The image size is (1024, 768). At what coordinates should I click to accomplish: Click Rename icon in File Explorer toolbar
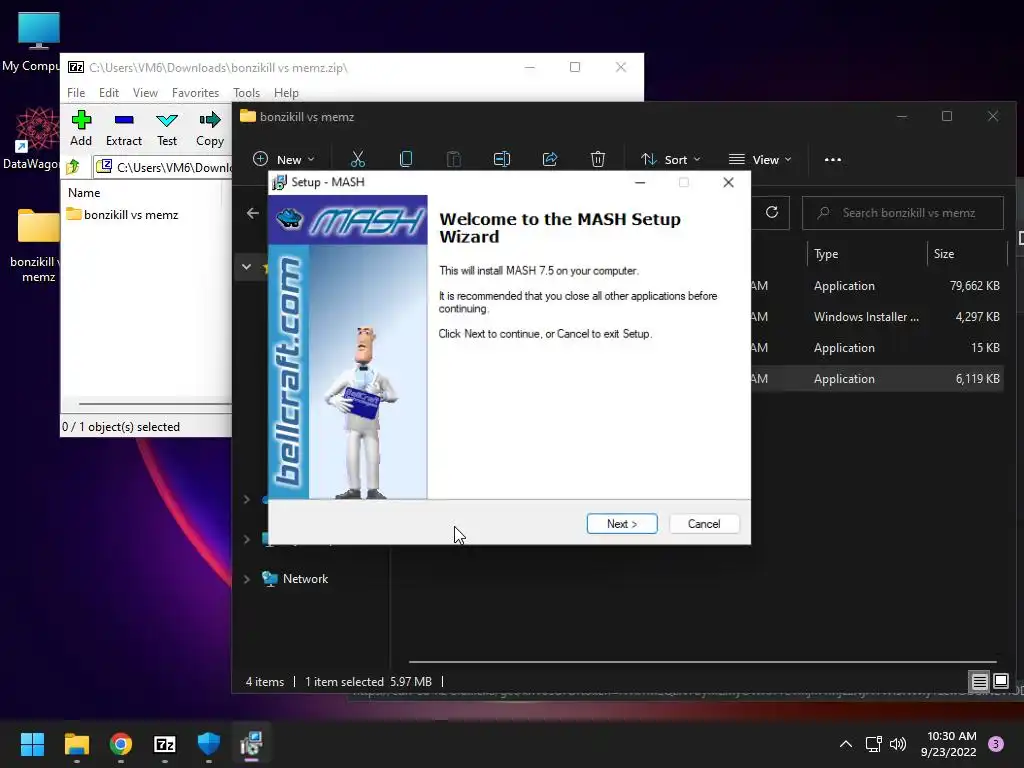tap(502, 159)
